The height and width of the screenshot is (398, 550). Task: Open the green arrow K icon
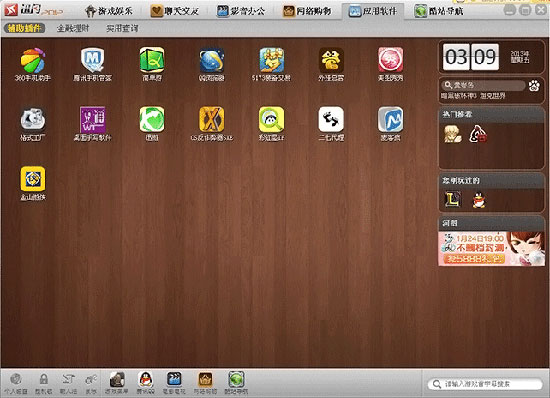pos(152,120)
